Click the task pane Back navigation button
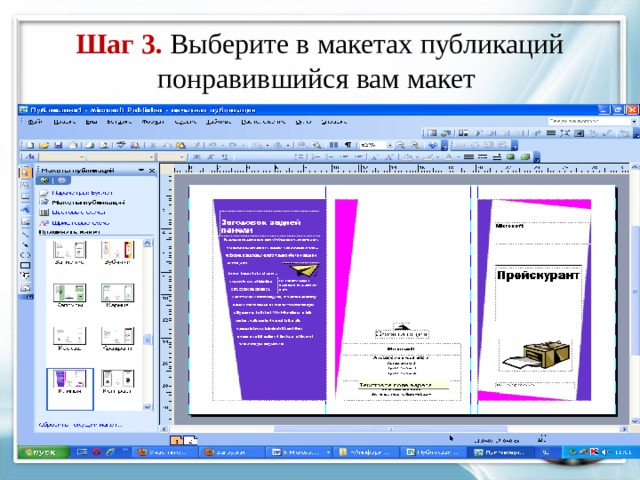640x480 pixels. (x=44, y=180)
